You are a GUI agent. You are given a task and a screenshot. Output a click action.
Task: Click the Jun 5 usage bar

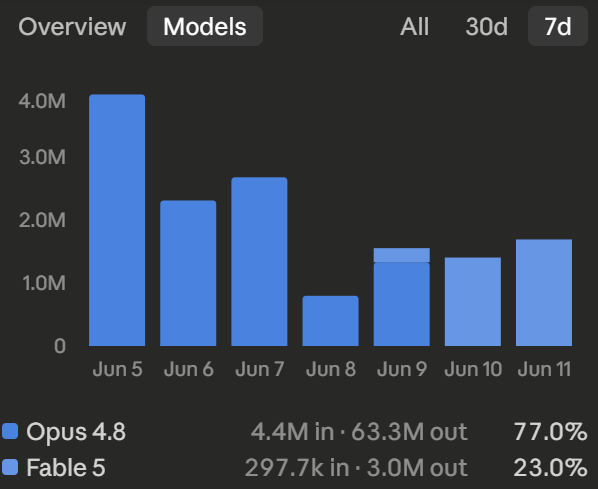point(117,220)
